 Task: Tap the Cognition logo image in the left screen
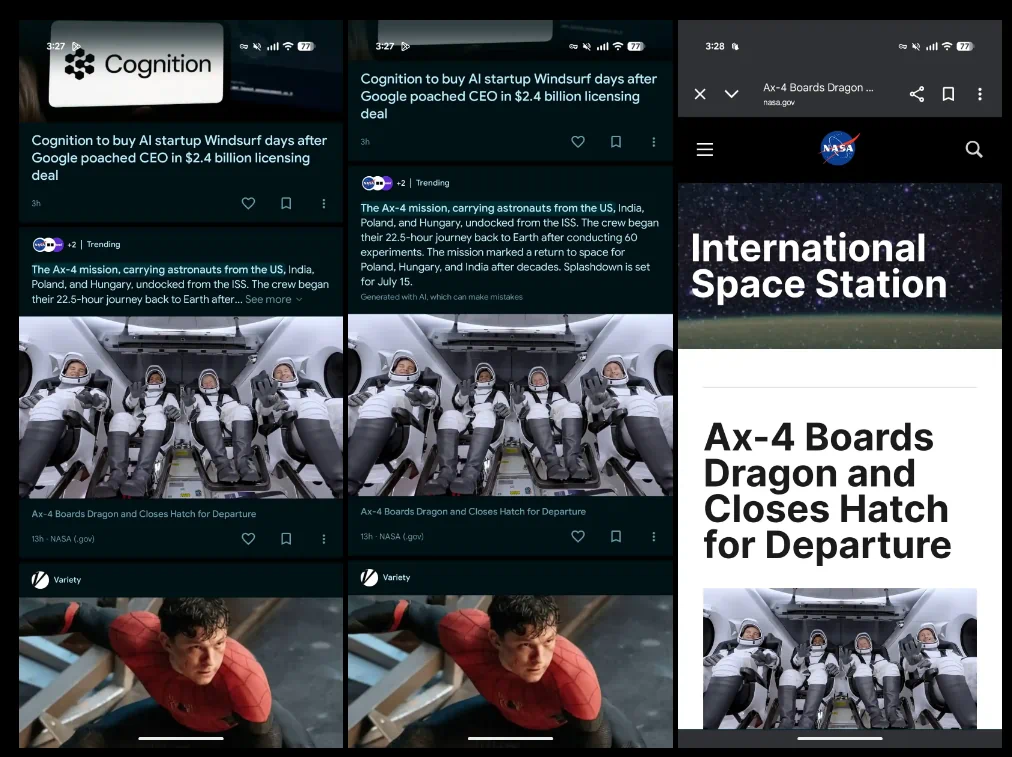[x=137, y=64]
